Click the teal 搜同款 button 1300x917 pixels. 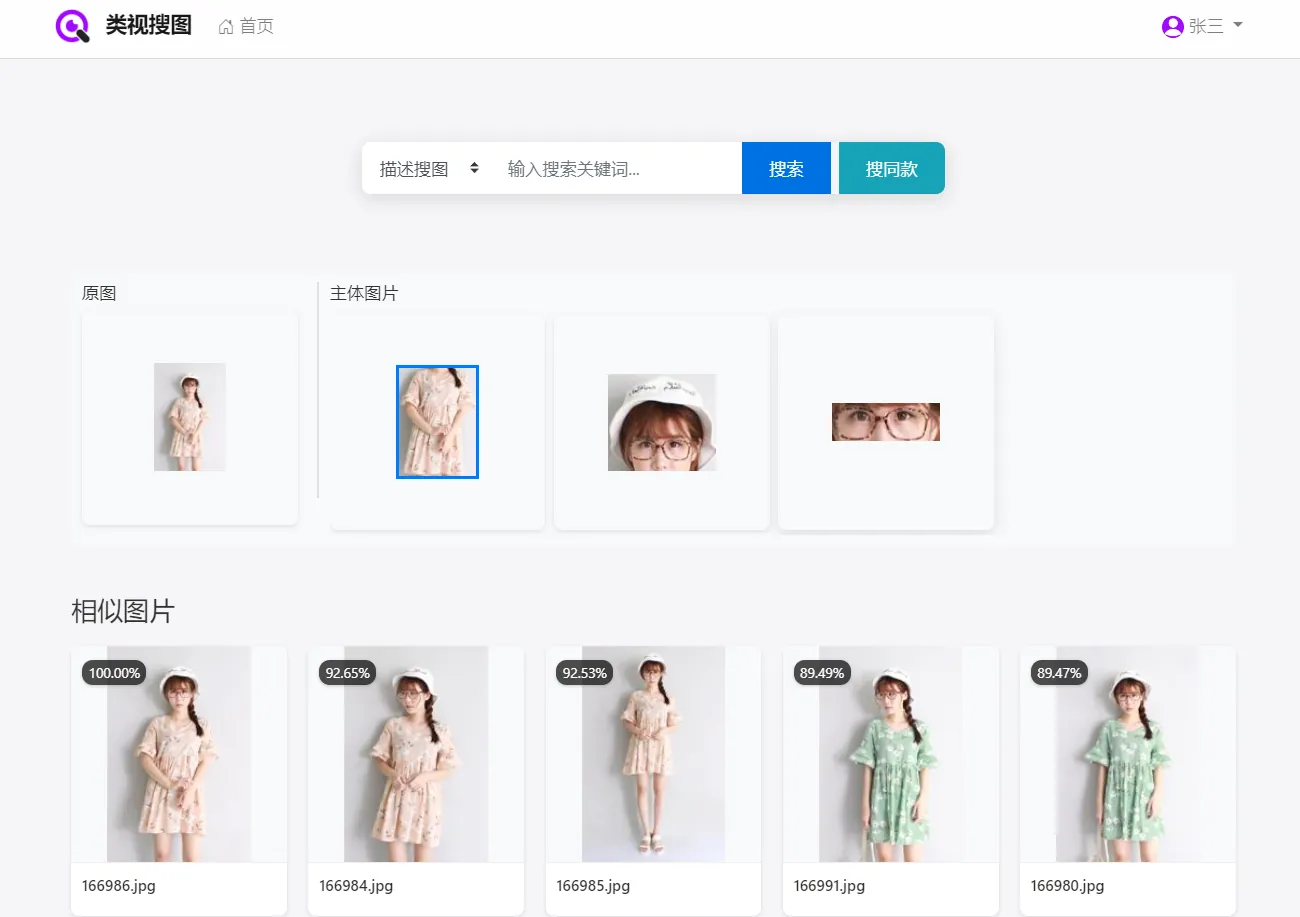click(x=891, y=168)
